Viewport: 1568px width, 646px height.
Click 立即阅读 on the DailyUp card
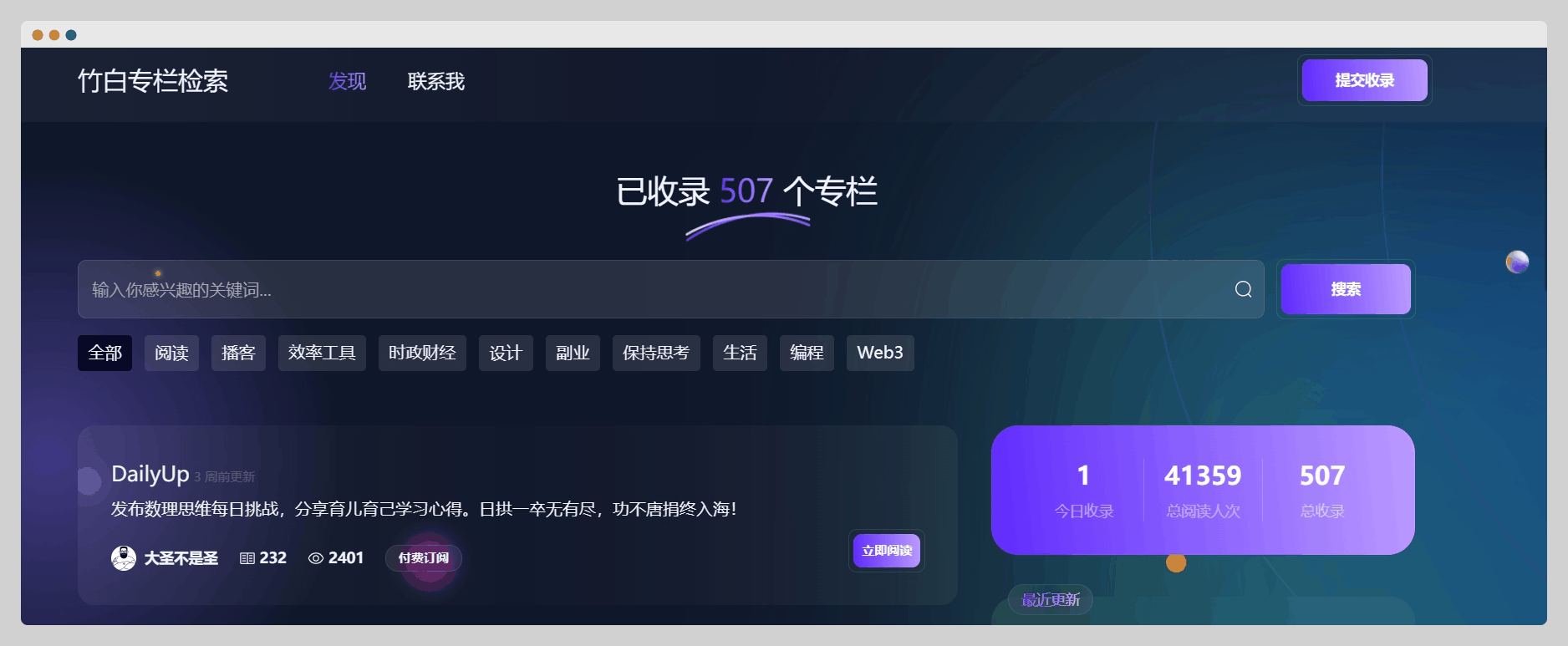tap(886, 551)
